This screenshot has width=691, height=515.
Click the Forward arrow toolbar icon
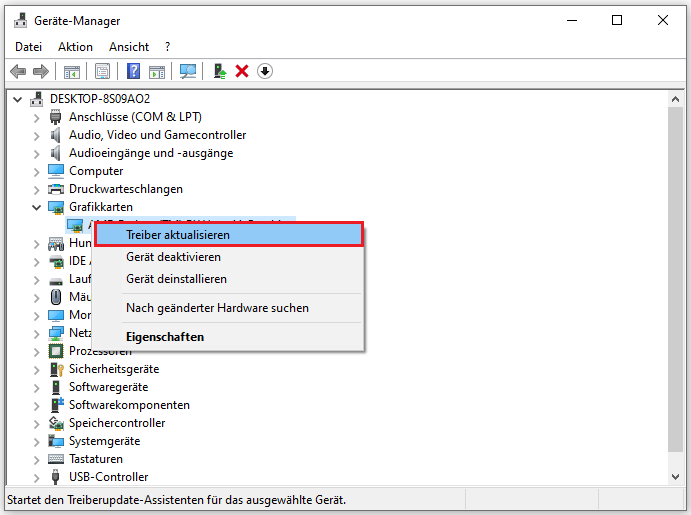point(41,71)
